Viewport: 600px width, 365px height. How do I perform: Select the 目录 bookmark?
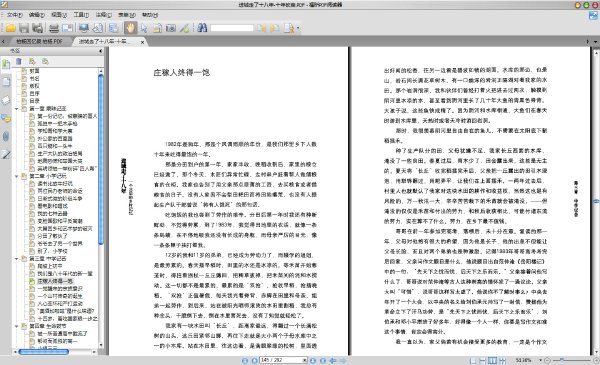coord(34,101)
